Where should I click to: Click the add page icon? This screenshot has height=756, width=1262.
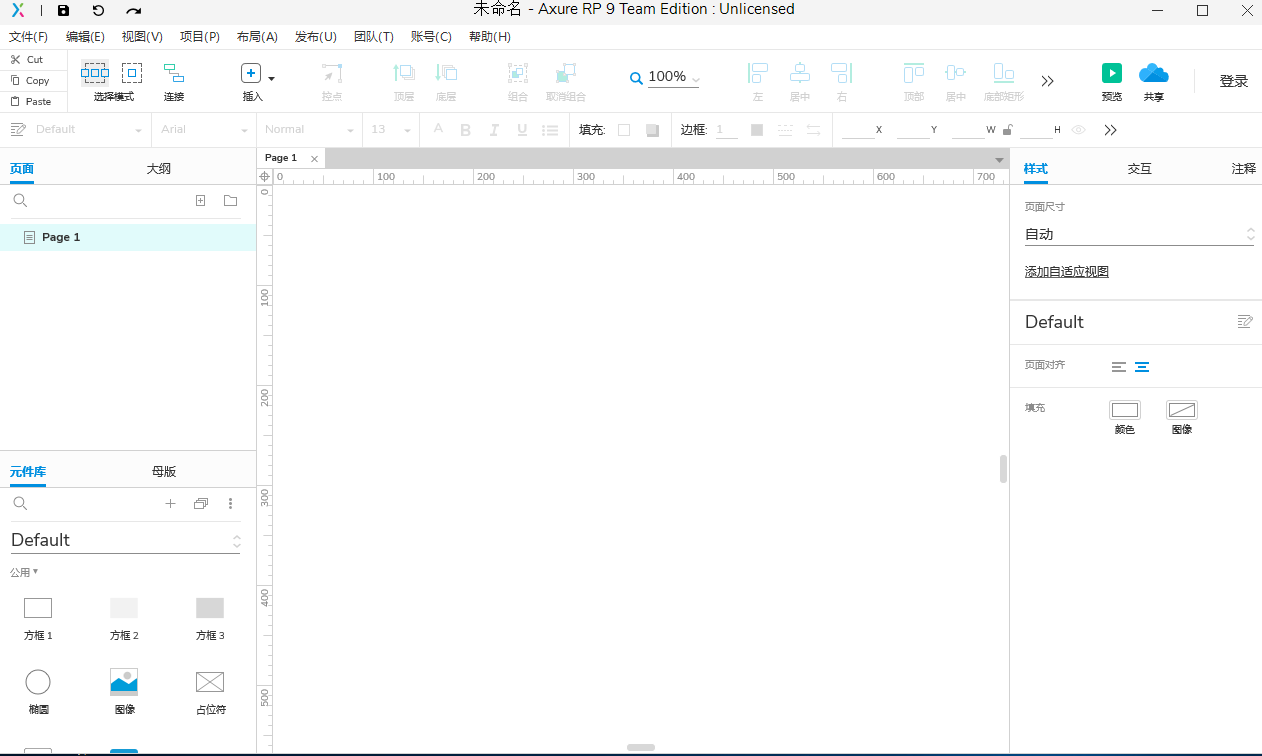(200, 201)
